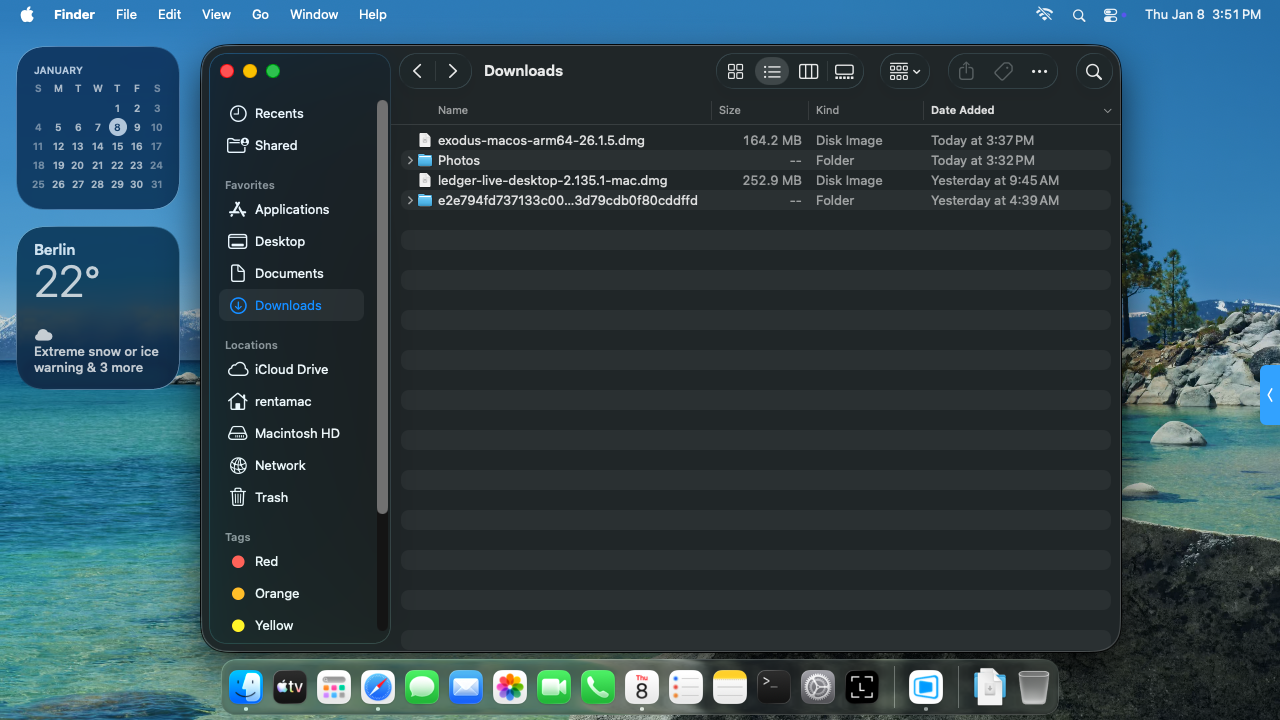
Task: Open the Go menu in menu bar
Action: [x=260, y=15]
